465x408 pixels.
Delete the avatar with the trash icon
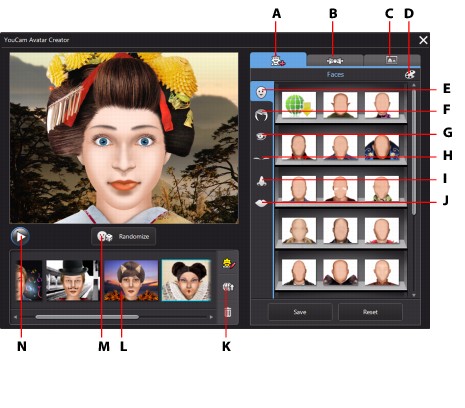click(x=228, y=312)
